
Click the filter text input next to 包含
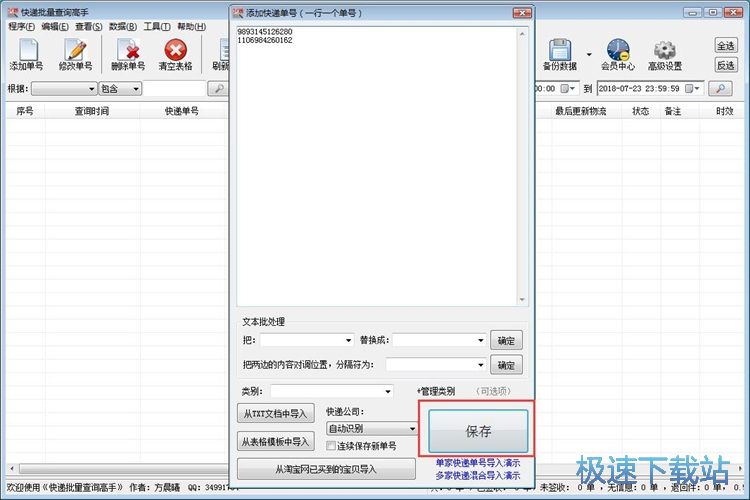175,89
